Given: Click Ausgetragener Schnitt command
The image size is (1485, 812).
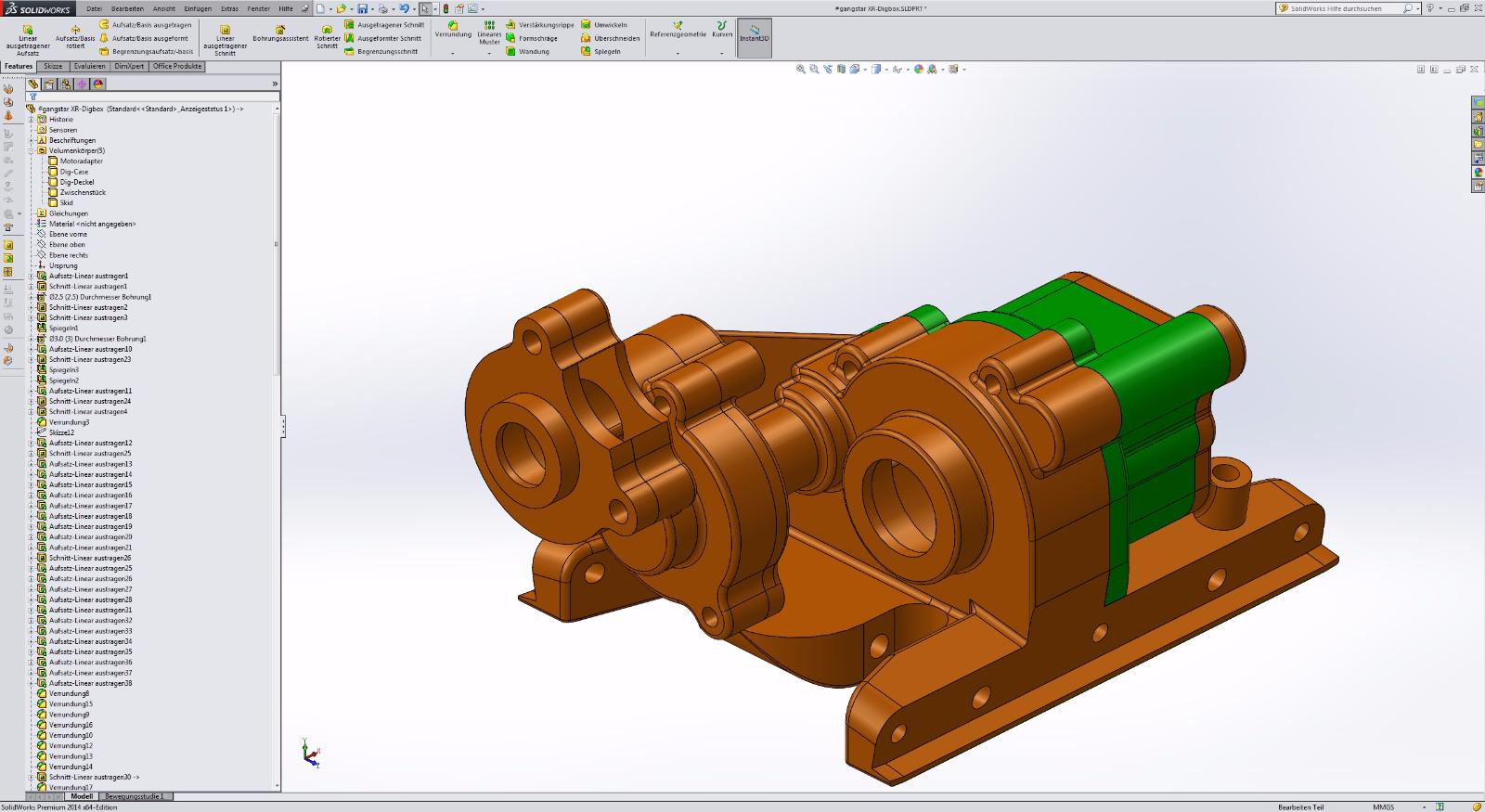Looking at the screenshot, I should click(x=384, y=25).
